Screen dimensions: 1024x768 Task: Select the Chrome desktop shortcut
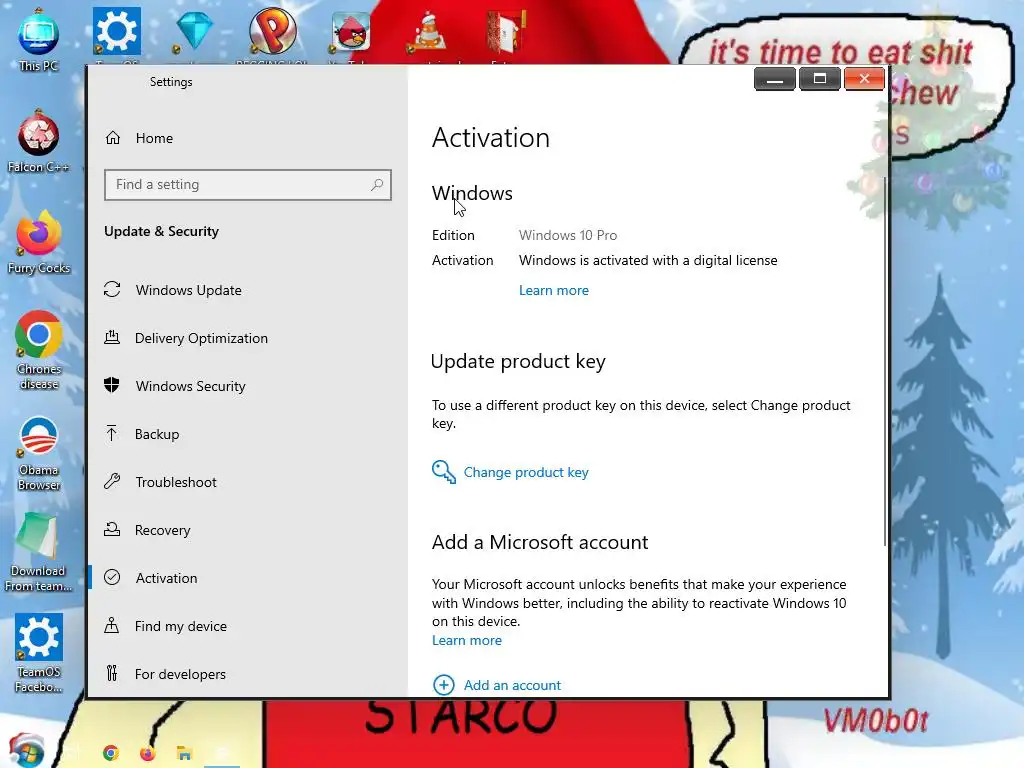[39, 351]
